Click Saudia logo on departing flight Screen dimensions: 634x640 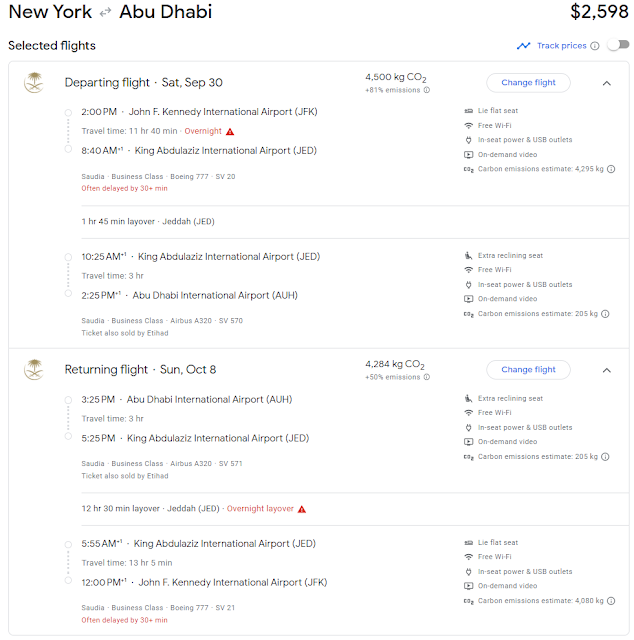(34, 82)
